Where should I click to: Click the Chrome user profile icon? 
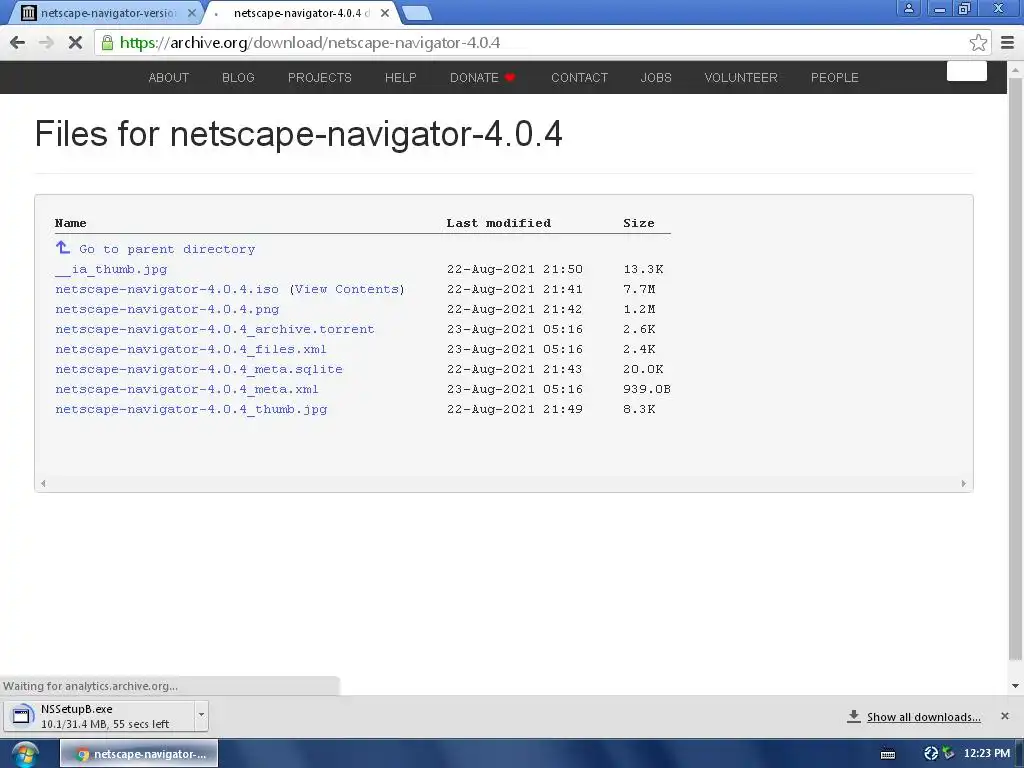[908, 8]
